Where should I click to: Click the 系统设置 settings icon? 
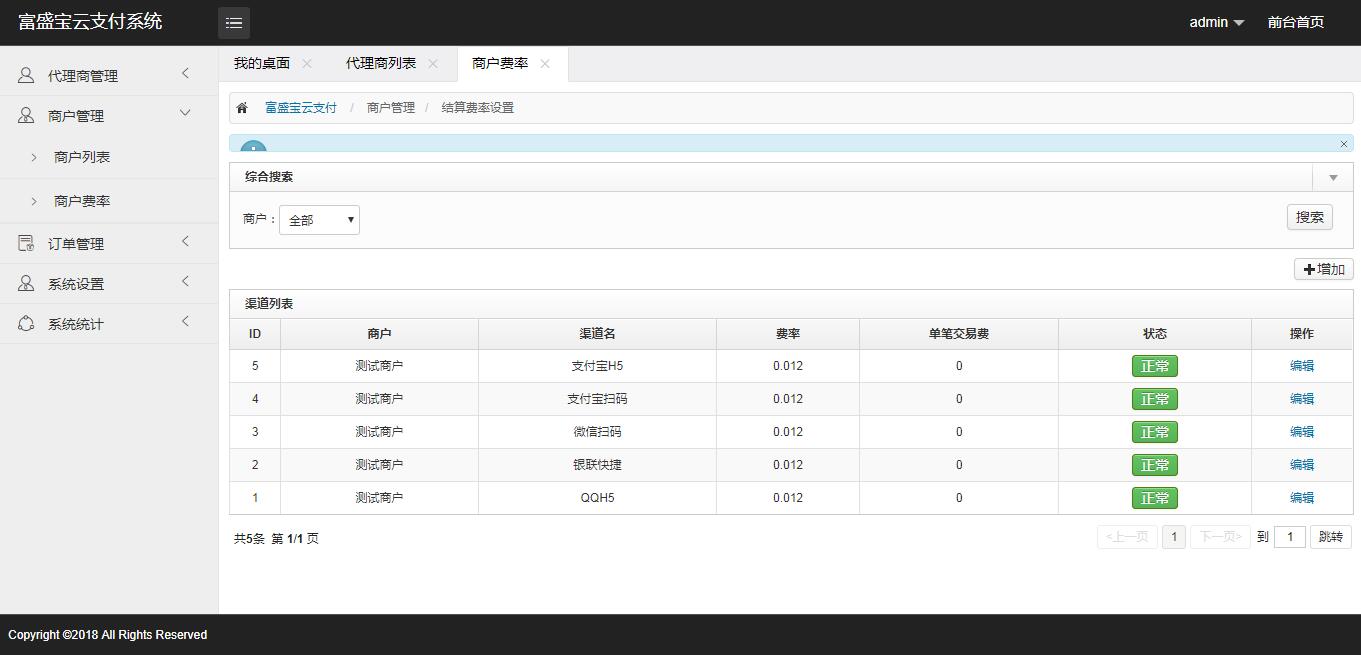[23, 283]
